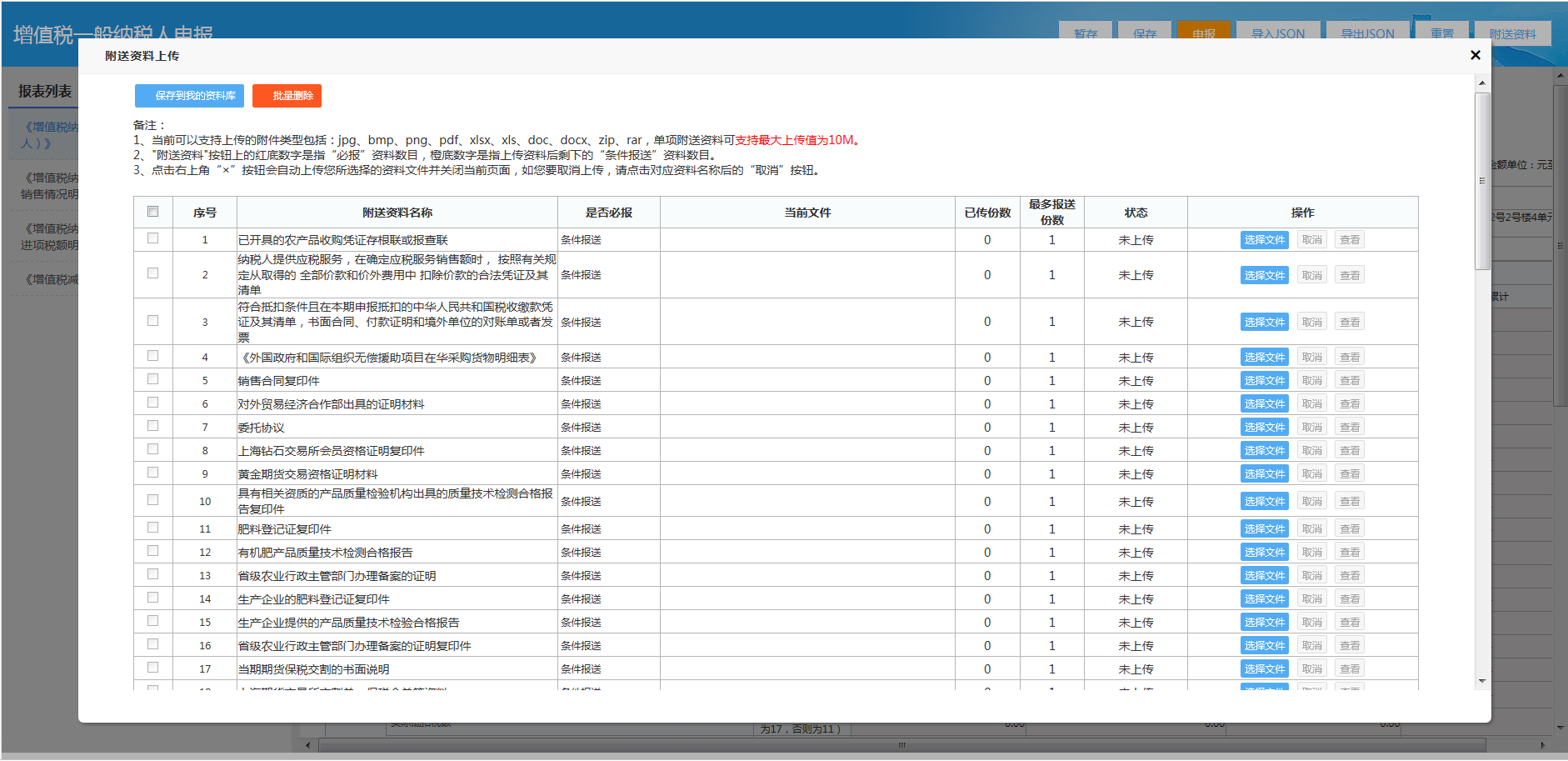The width and height of the screenshot is (1568, 761).
Task: Click 导入JSON button
Action: [1278, 31]
